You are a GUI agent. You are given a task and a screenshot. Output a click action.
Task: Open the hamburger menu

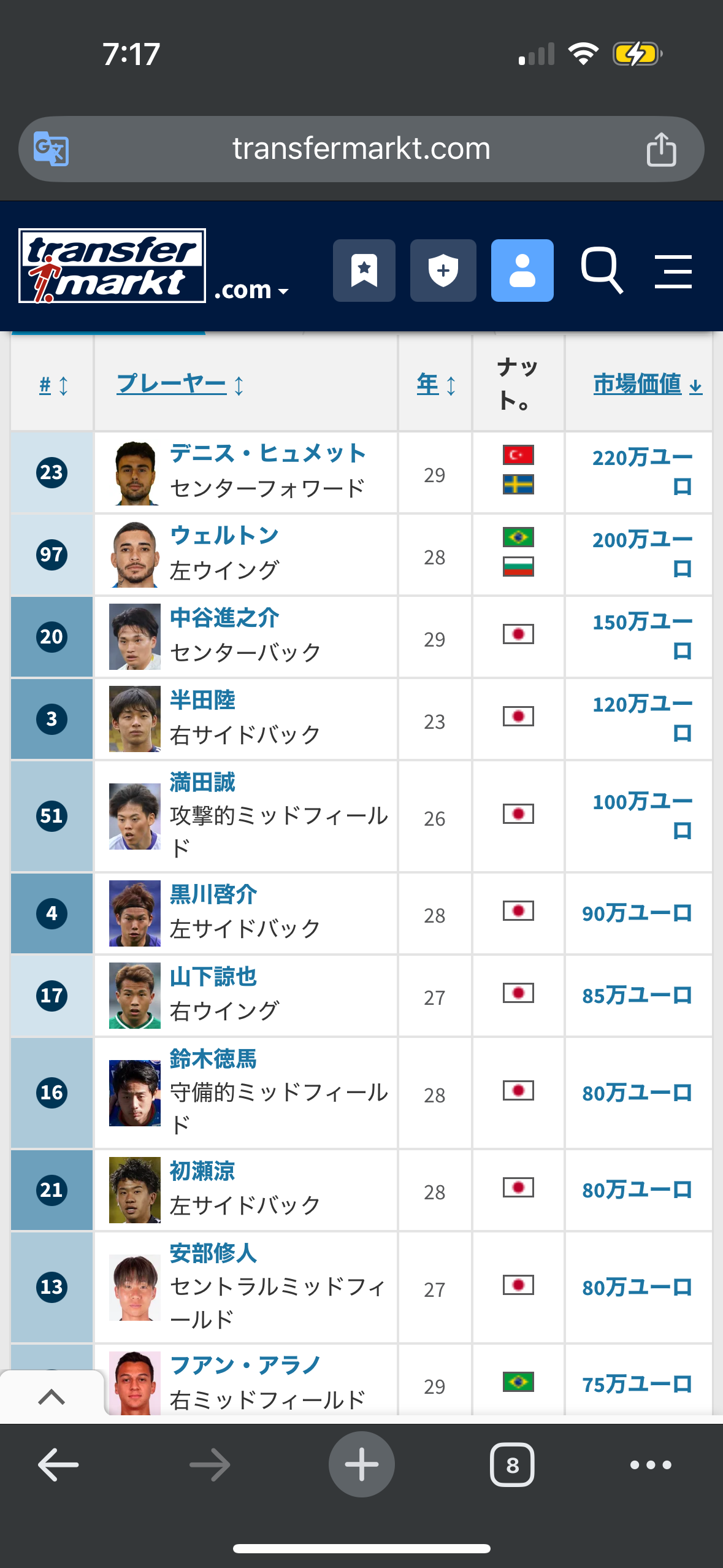[x=673, y=272]
